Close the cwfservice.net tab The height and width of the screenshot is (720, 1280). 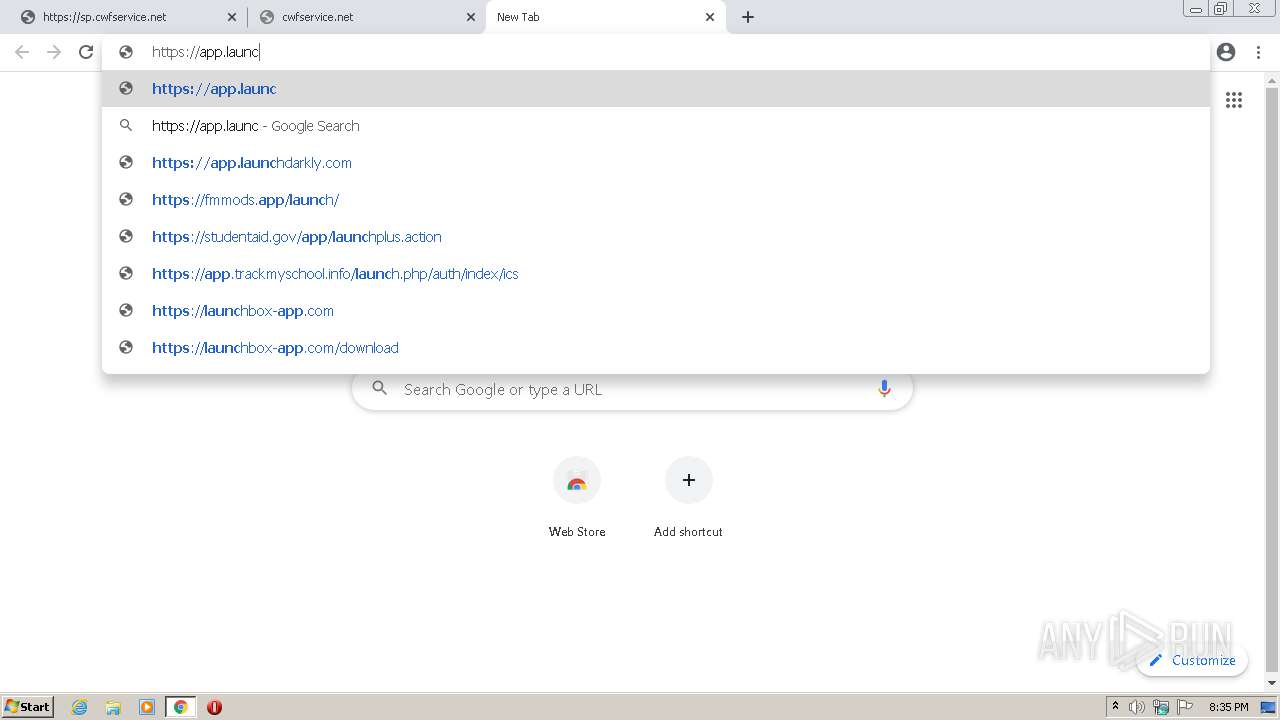click(471, 17)
